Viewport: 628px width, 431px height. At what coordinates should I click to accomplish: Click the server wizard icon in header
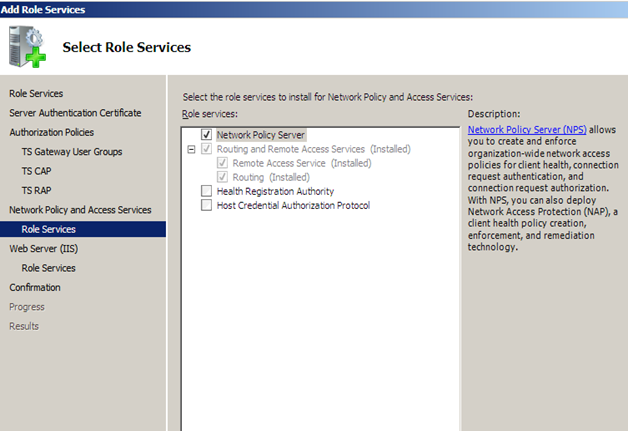(x=28, y=46)
